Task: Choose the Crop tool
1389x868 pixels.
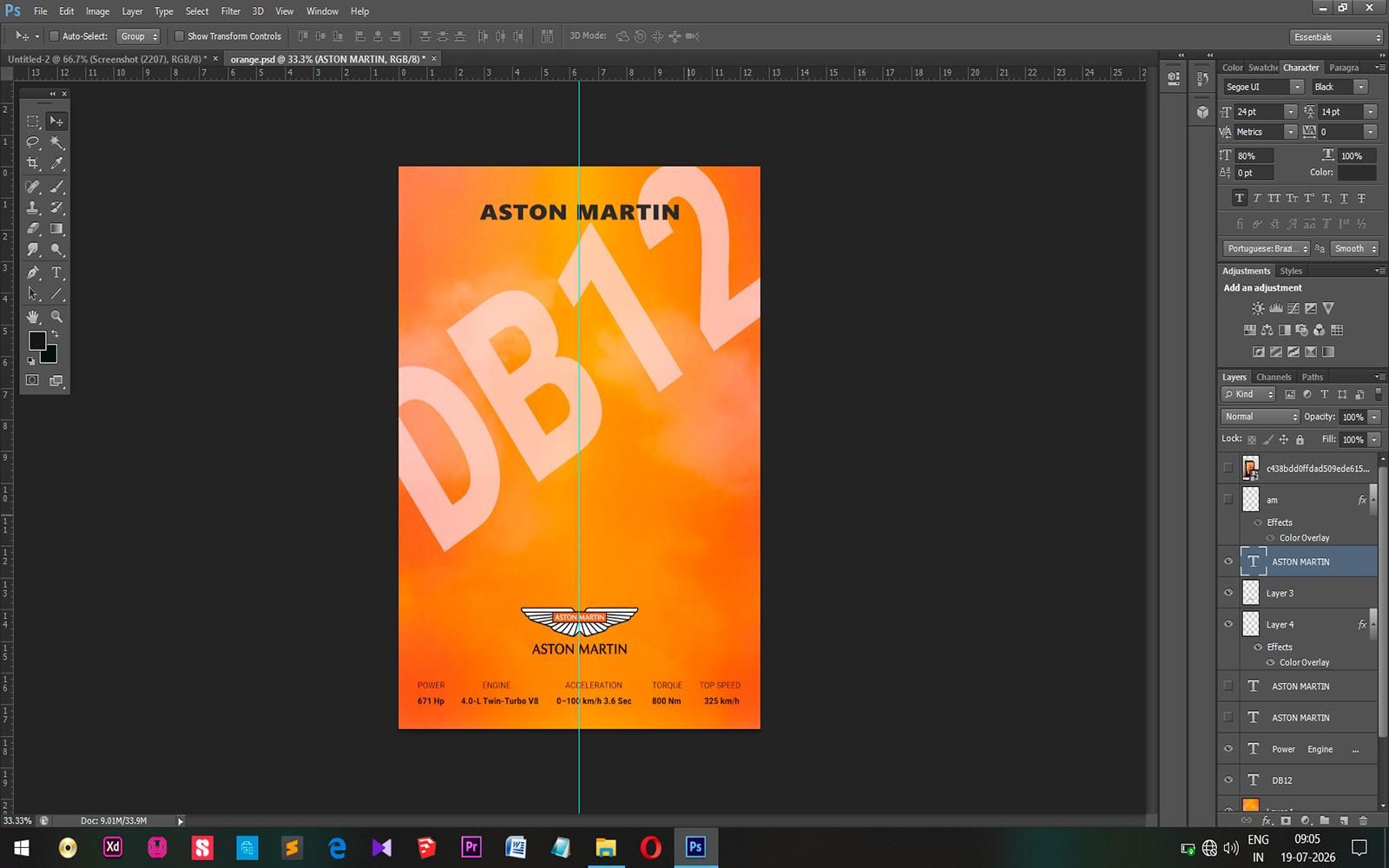Action: (x=33, y=163)
